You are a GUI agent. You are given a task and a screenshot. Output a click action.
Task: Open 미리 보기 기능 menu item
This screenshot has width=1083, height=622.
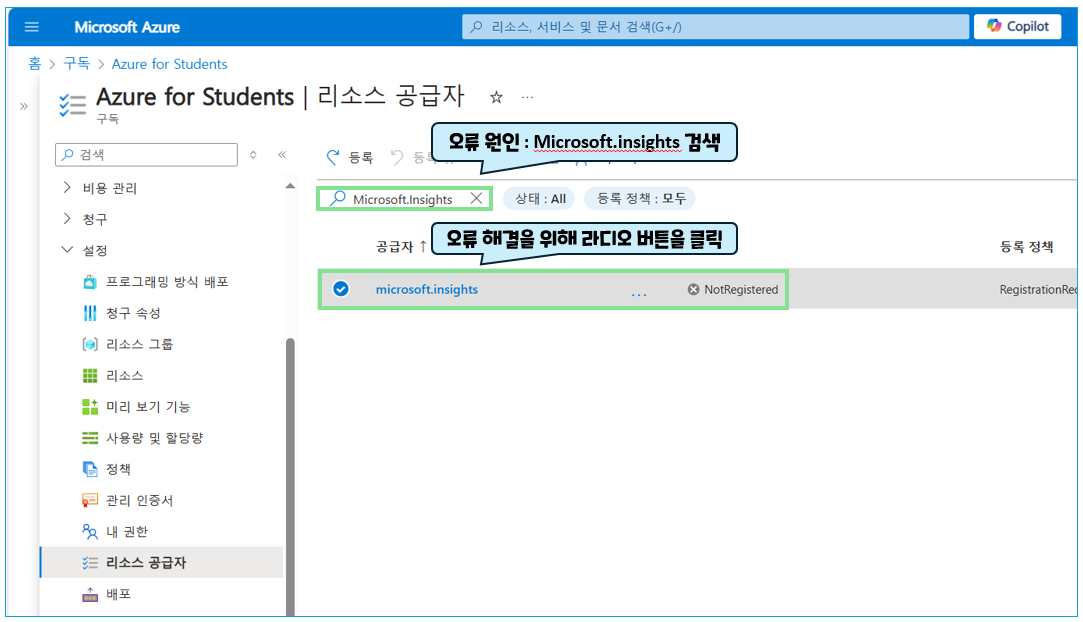pos(148,407)
